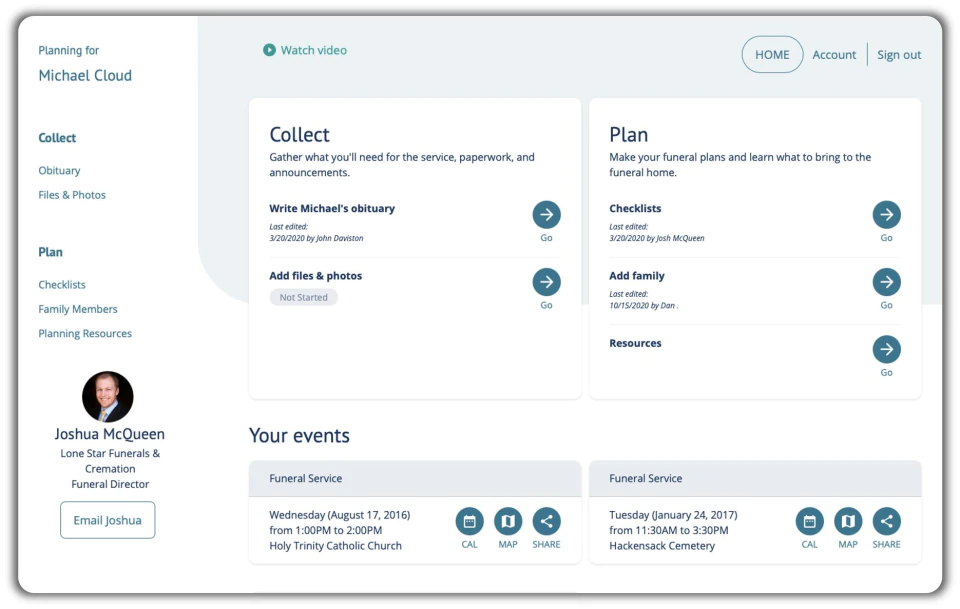The image size is (960, 609).
Task: Play the Watch video link
Action: click(305, 50)
